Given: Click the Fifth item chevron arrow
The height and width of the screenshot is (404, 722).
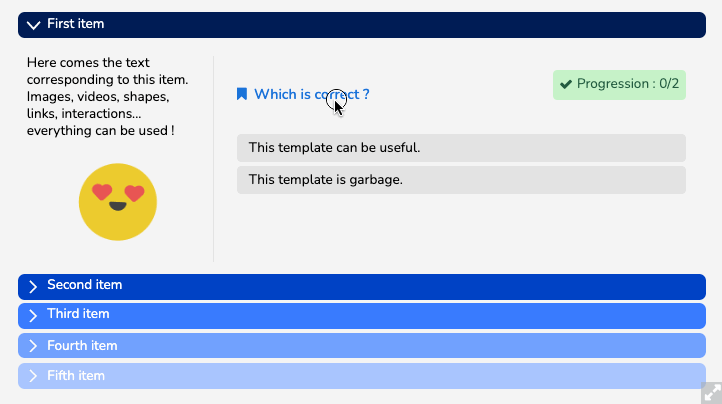Looking at the screenshot, I should coord(33,376).
